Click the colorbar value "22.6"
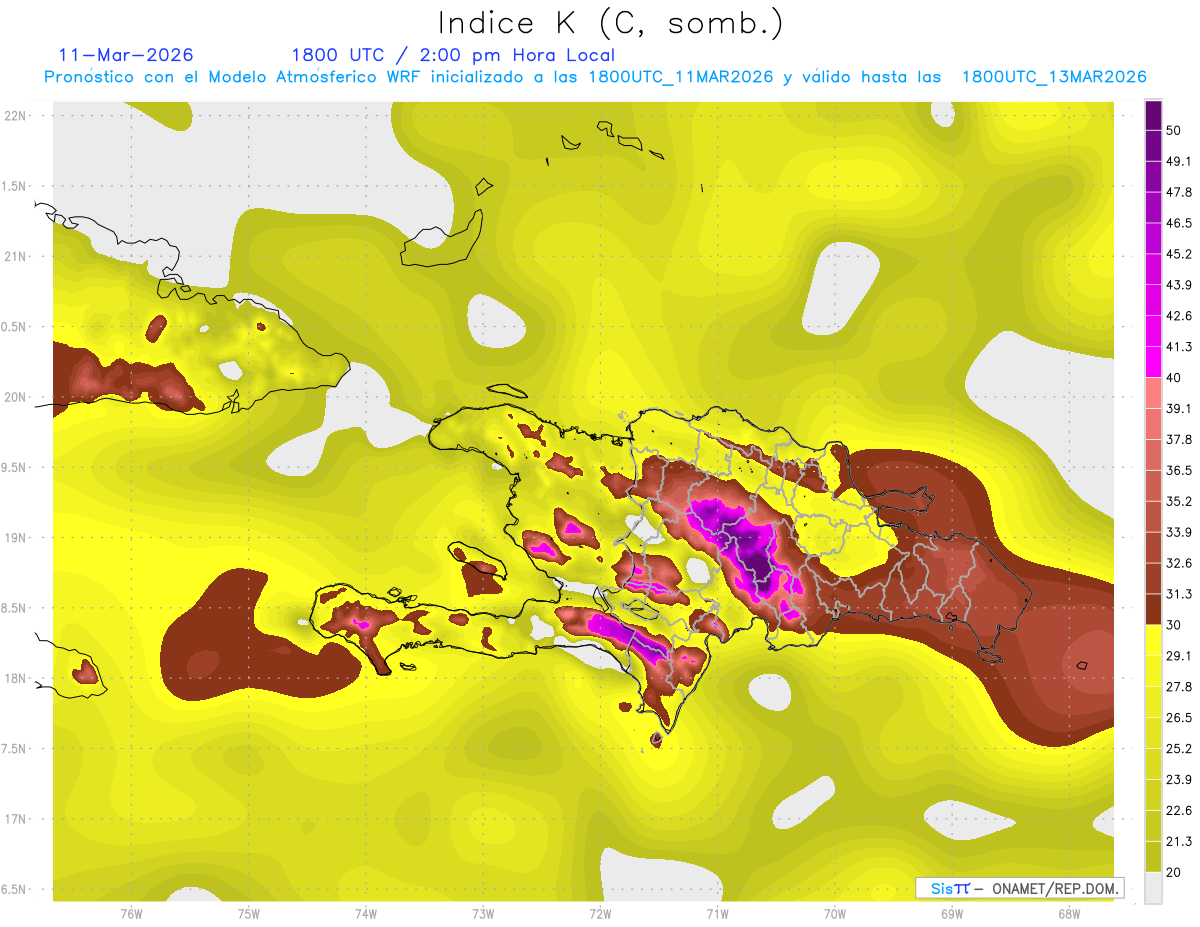 tap(1179, 811)
